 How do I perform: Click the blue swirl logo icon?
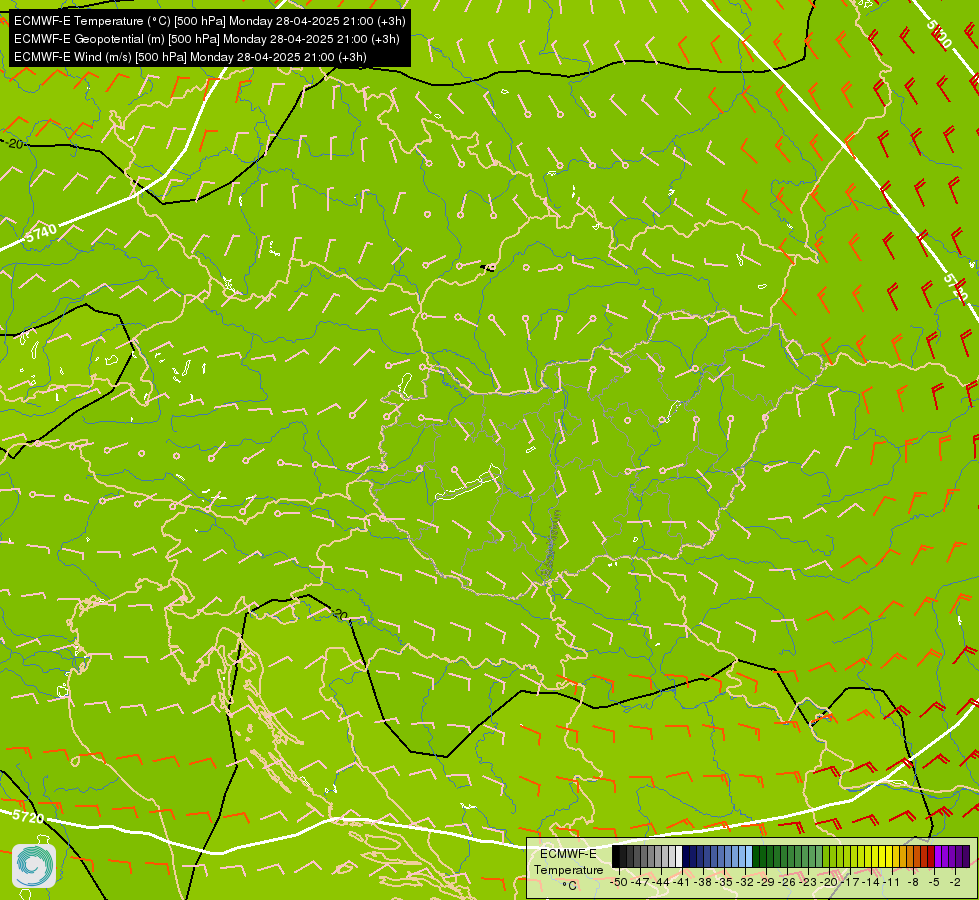34,866
